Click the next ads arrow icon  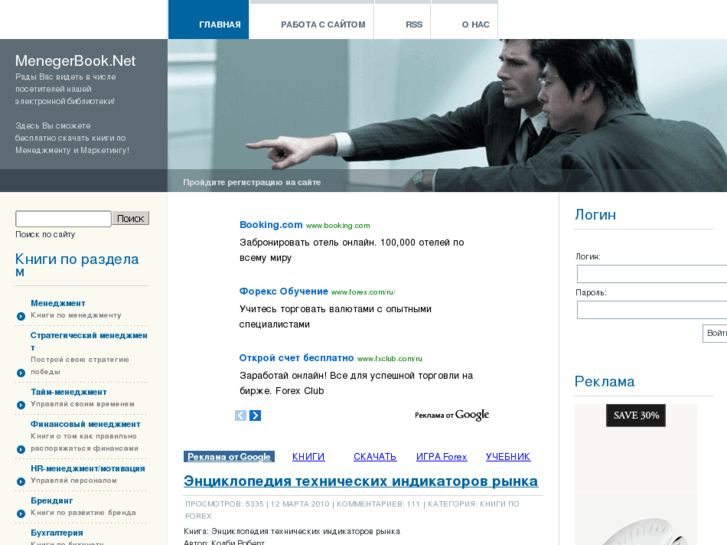tap(255, 415)
